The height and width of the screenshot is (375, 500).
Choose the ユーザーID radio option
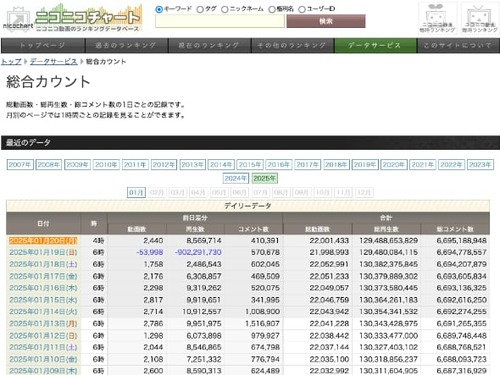pyautogui.click(x=302, y=9)
